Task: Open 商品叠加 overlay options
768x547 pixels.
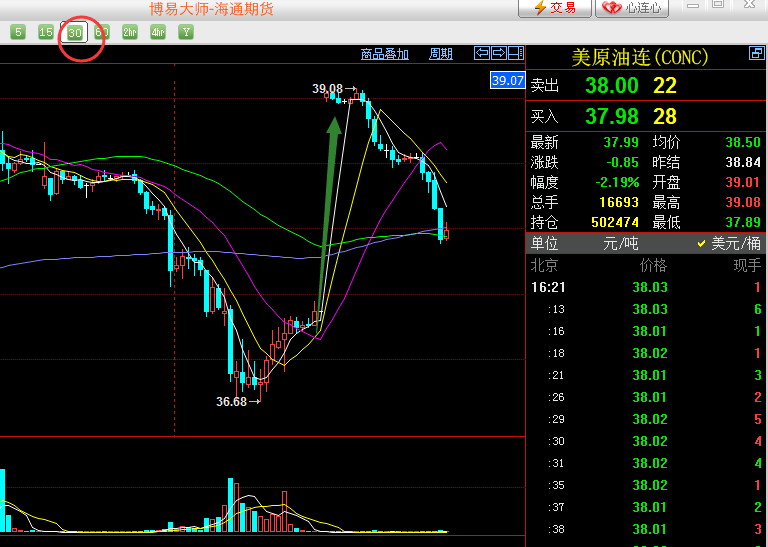Action: coord(384,54)
